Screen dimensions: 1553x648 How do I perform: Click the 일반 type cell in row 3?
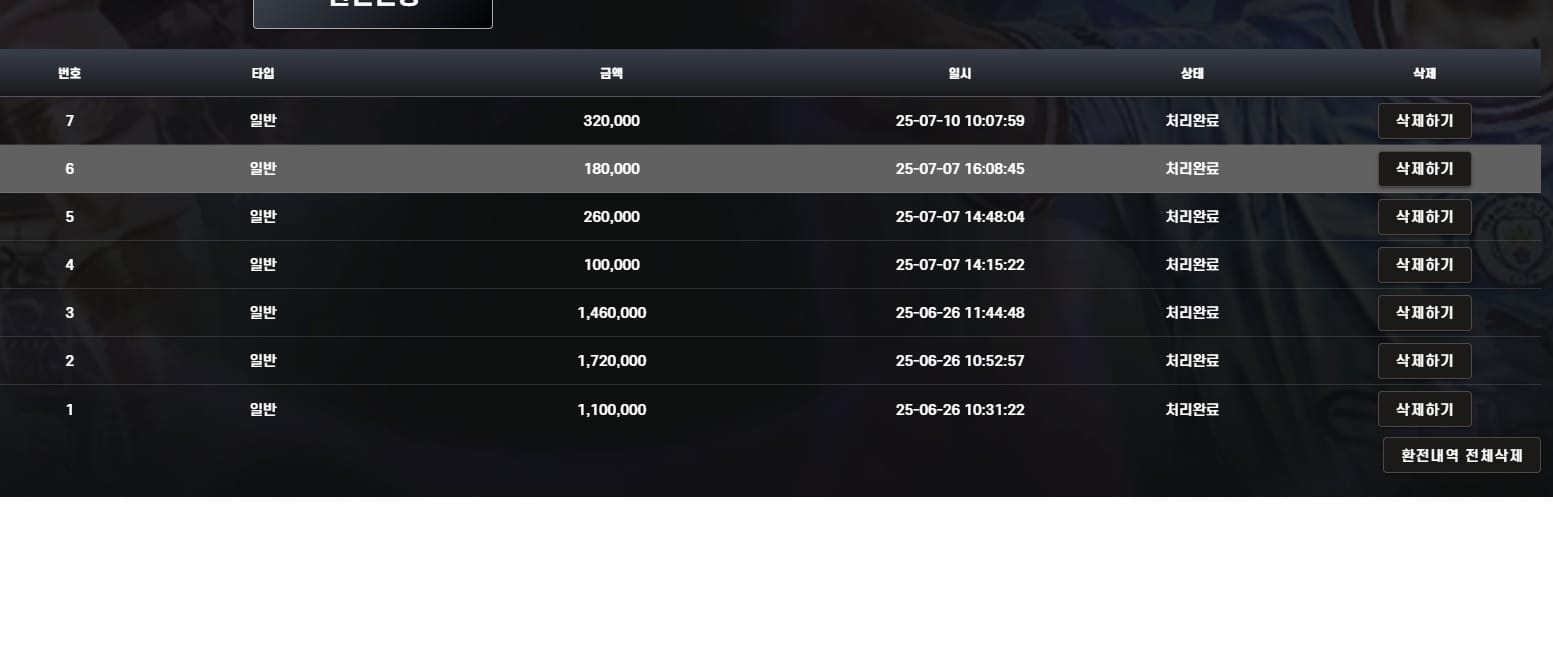(263, 313)
